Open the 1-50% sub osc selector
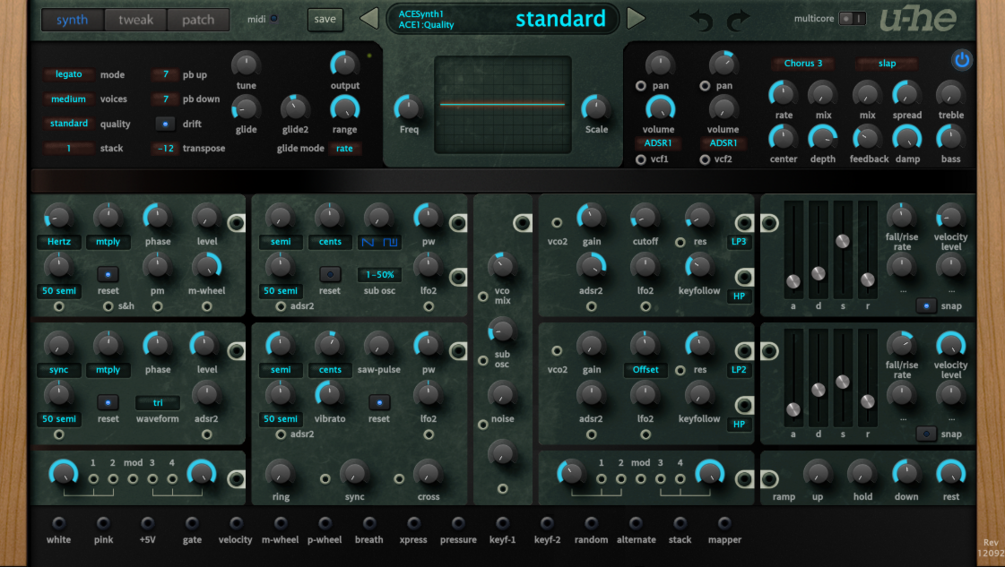 379,274
